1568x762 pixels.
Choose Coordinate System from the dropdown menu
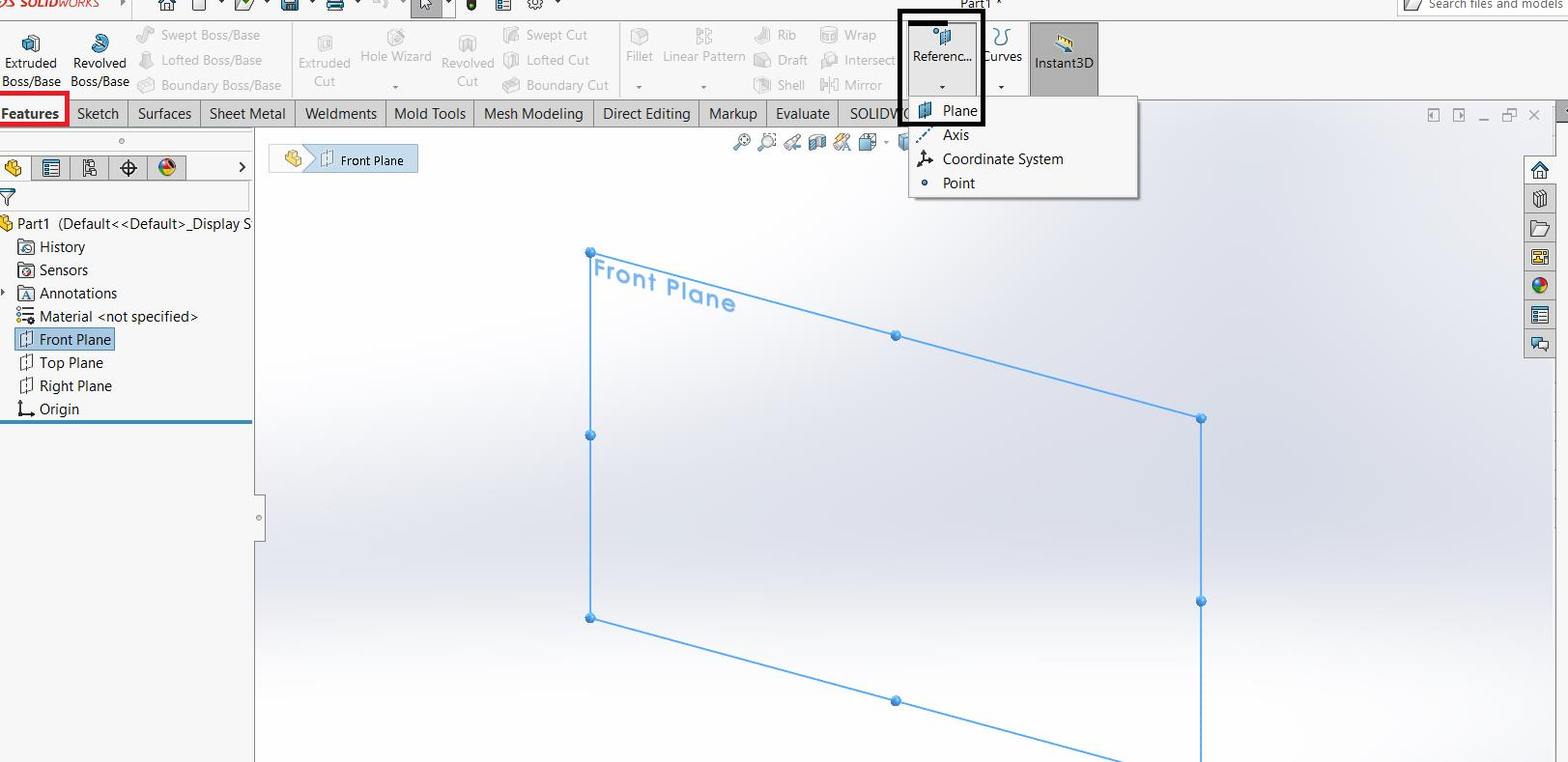click(x=1002, y=159)
